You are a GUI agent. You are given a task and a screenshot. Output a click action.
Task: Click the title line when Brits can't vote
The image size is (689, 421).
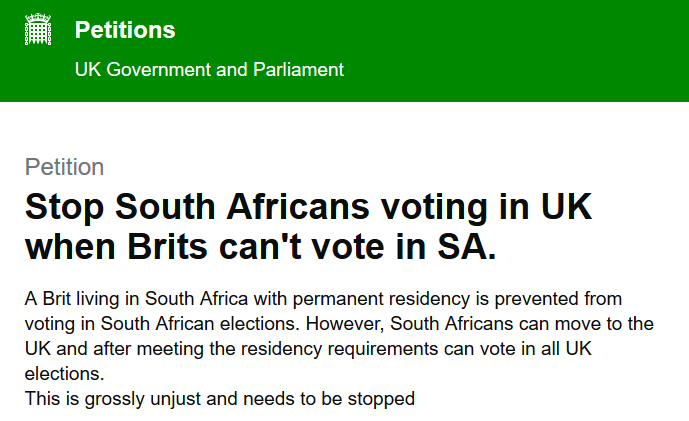(261, 247)
